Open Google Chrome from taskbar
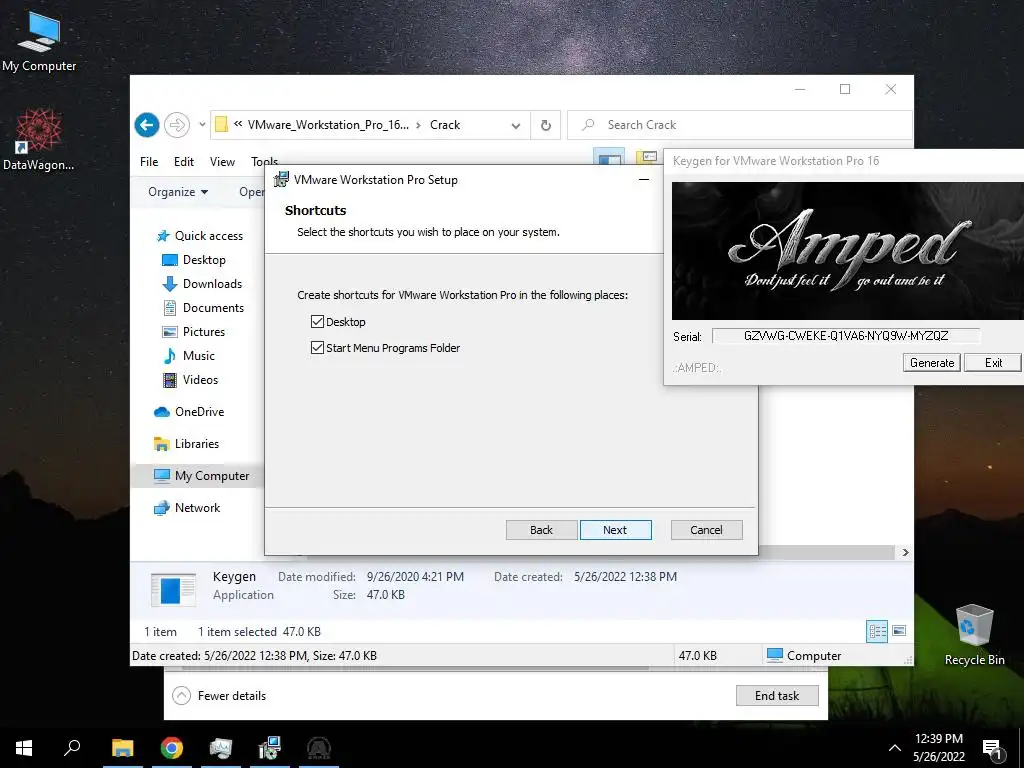This screenshot has width=1024, height=768. click(172, 748)
